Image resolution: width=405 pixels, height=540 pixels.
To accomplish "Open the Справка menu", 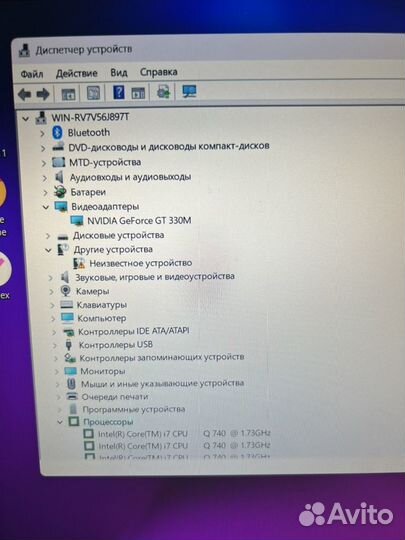I will [158, 72].
